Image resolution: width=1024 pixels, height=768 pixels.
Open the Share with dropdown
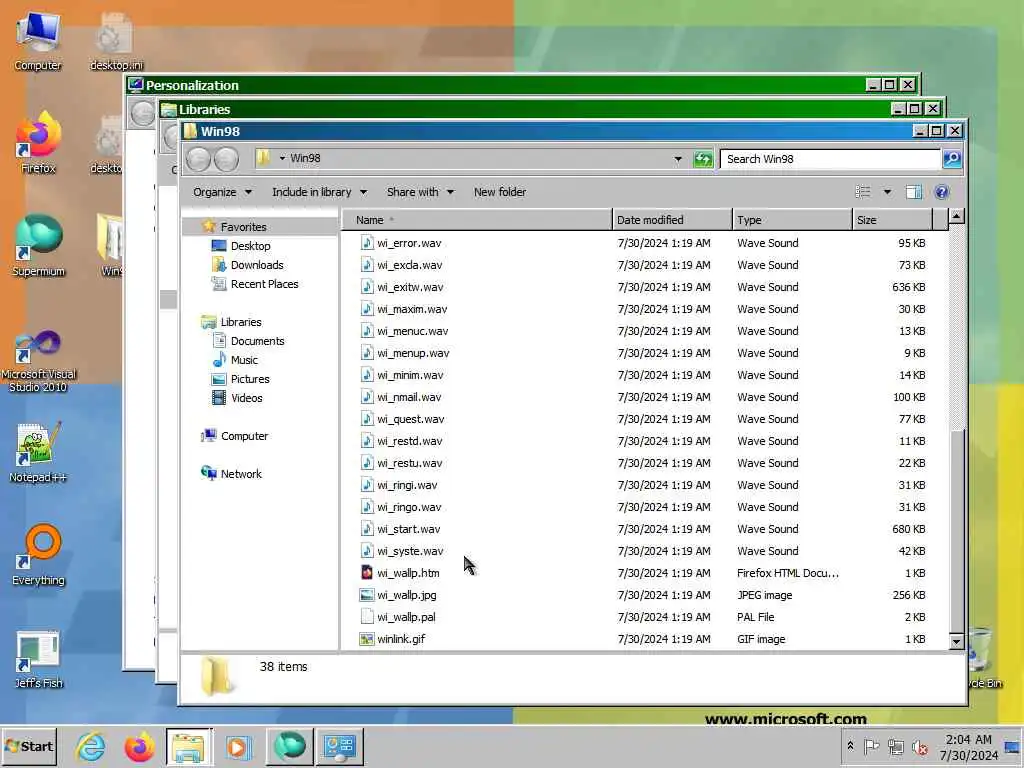click(420, 192)
